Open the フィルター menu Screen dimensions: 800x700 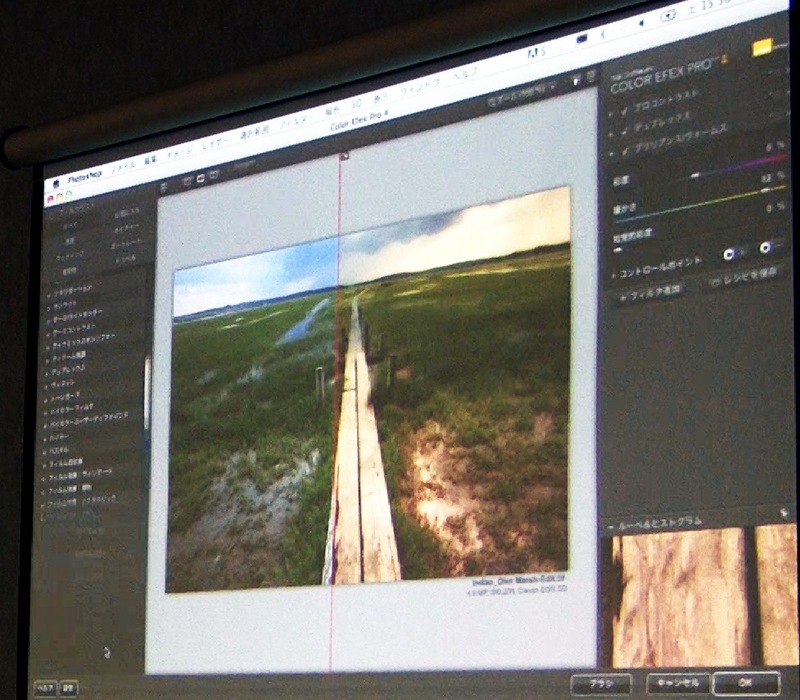[296, 122]
